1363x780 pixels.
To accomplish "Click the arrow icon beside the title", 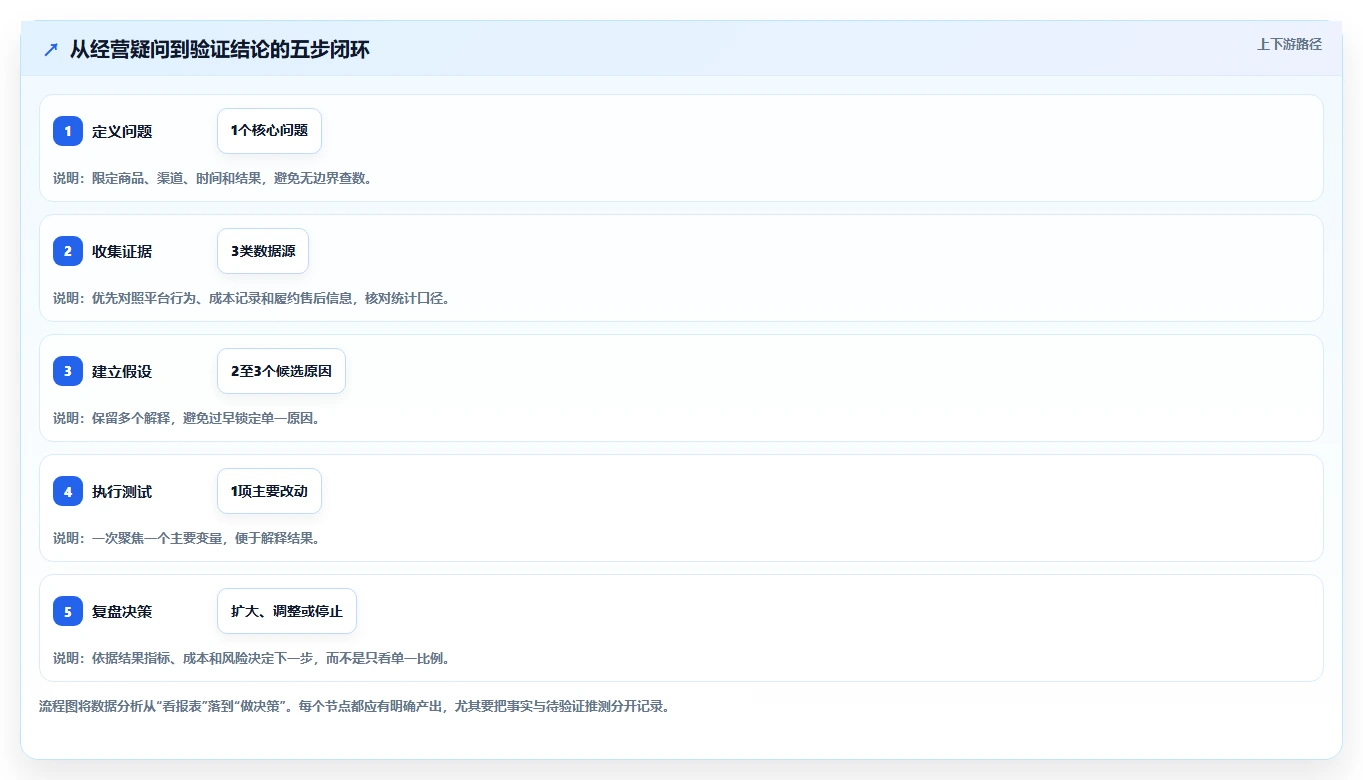I will tap(50, 50).
